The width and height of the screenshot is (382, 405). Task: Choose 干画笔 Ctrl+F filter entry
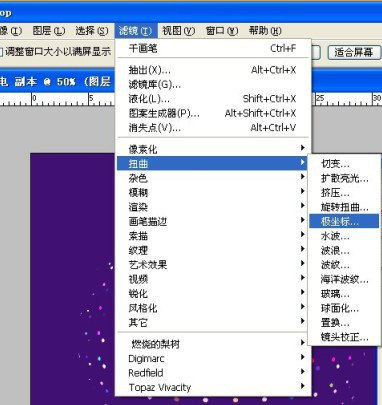[x=213, y=49]
